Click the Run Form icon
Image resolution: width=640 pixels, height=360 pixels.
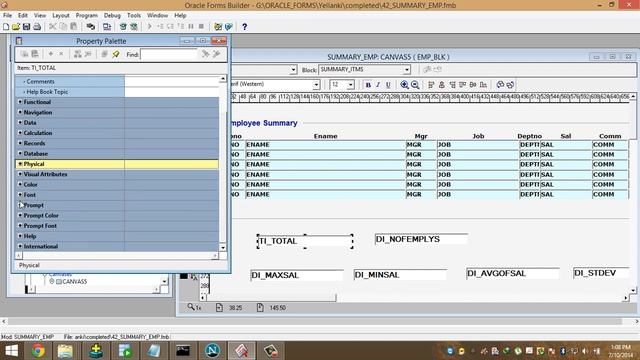click(107, 27)
